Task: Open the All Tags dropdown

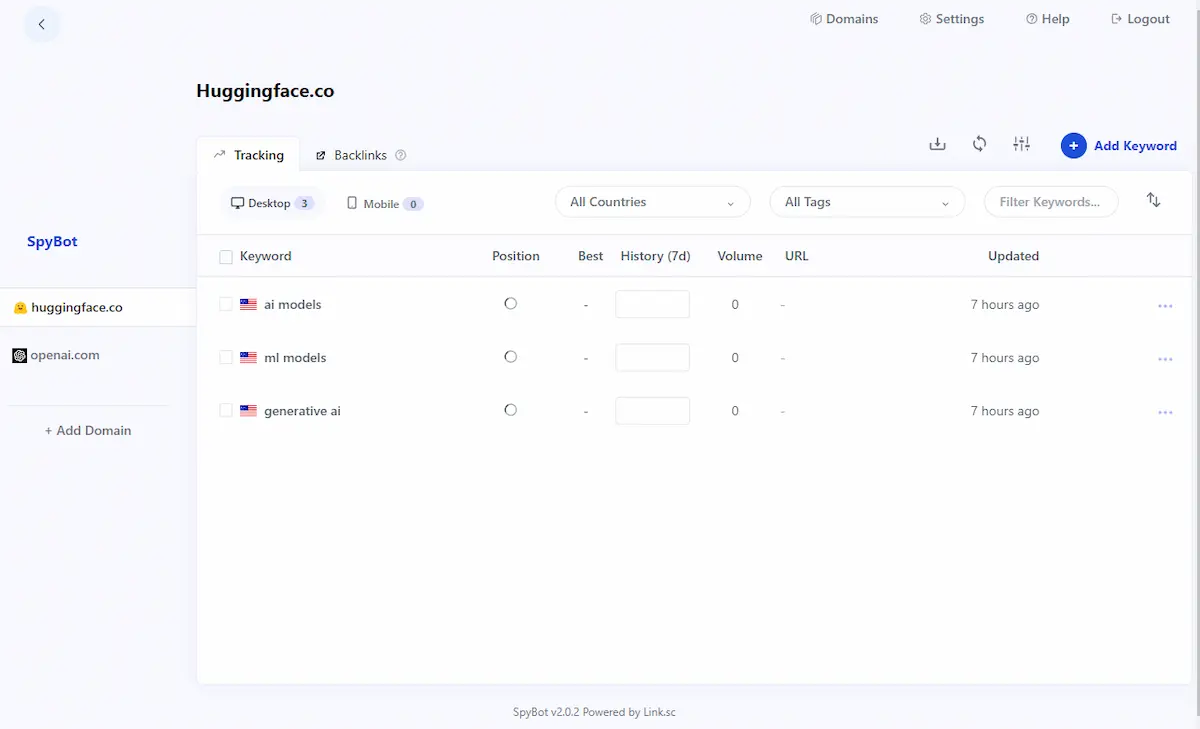Action: point(866,202)
